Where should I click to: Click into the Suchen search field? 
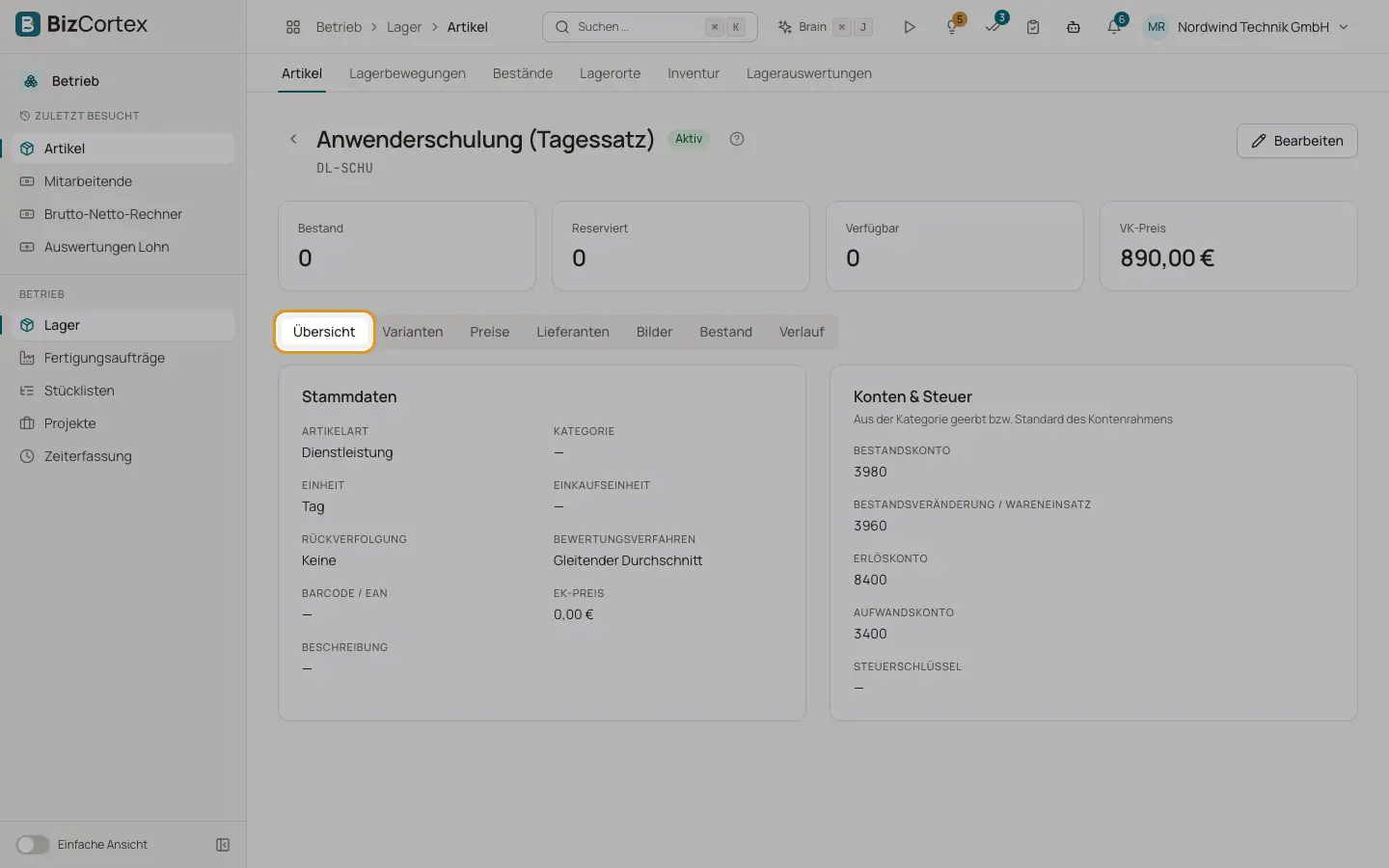coord(650,27)
